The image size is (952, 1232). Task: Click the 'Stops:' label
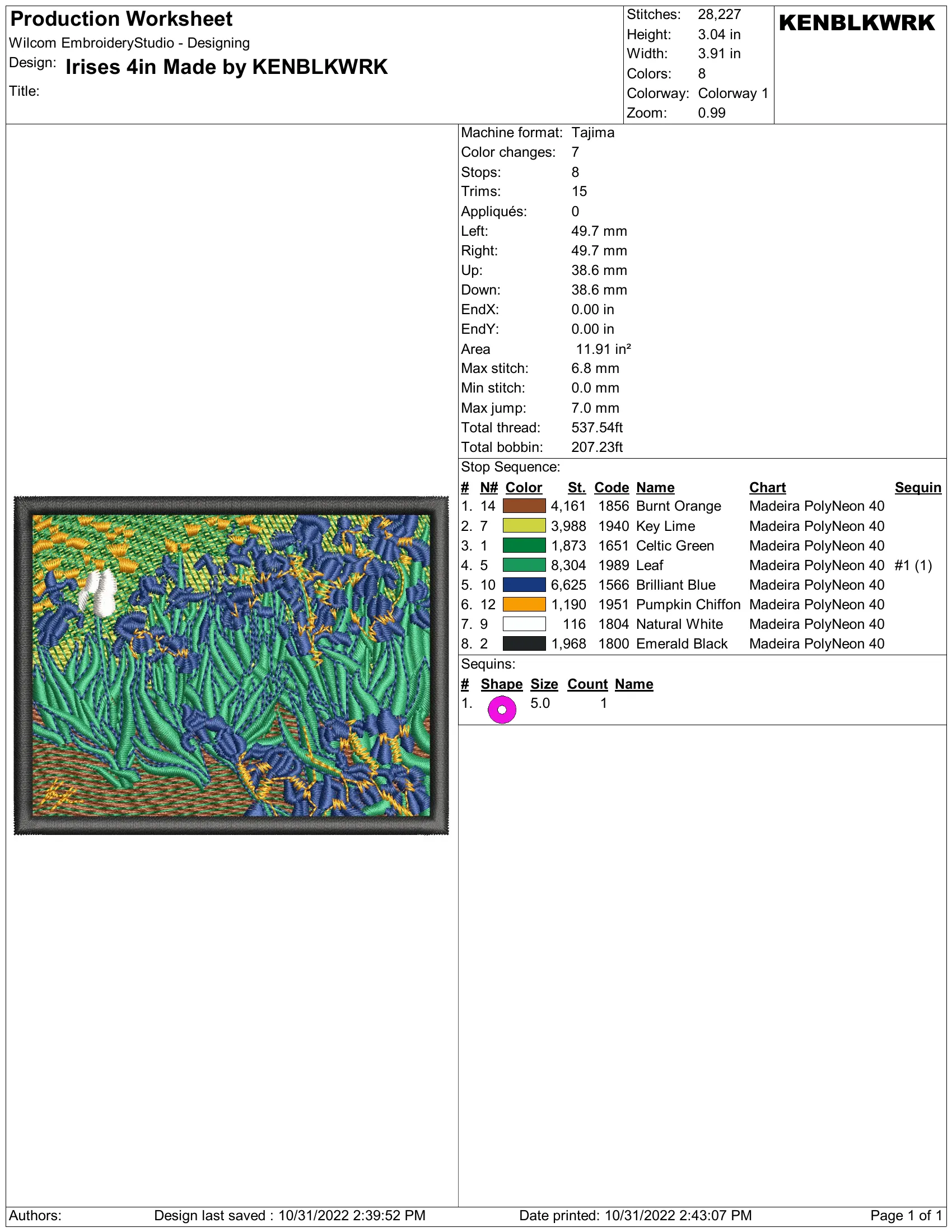tap(480, 172)
